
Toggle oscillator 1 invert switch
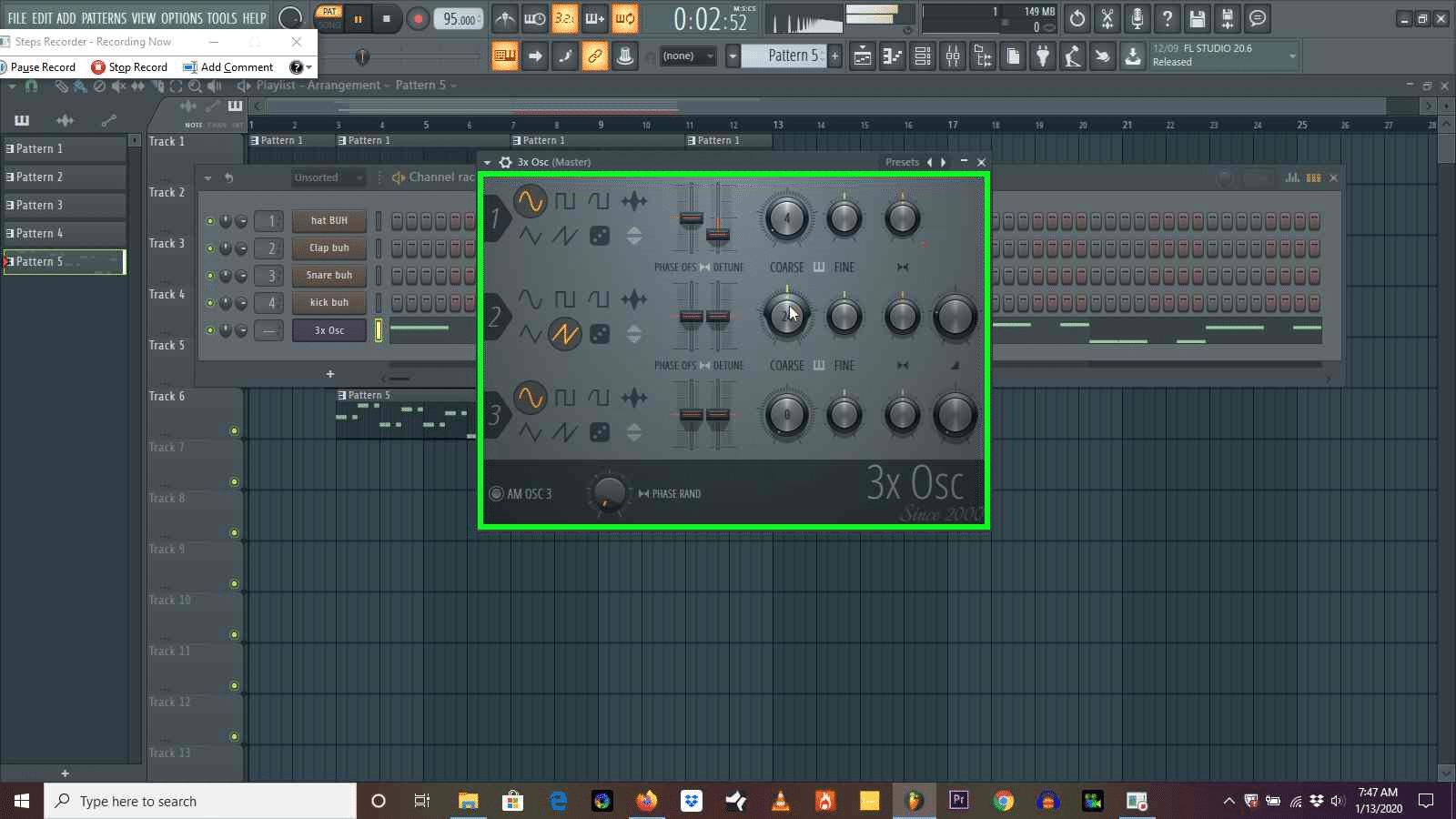[634, 236]
